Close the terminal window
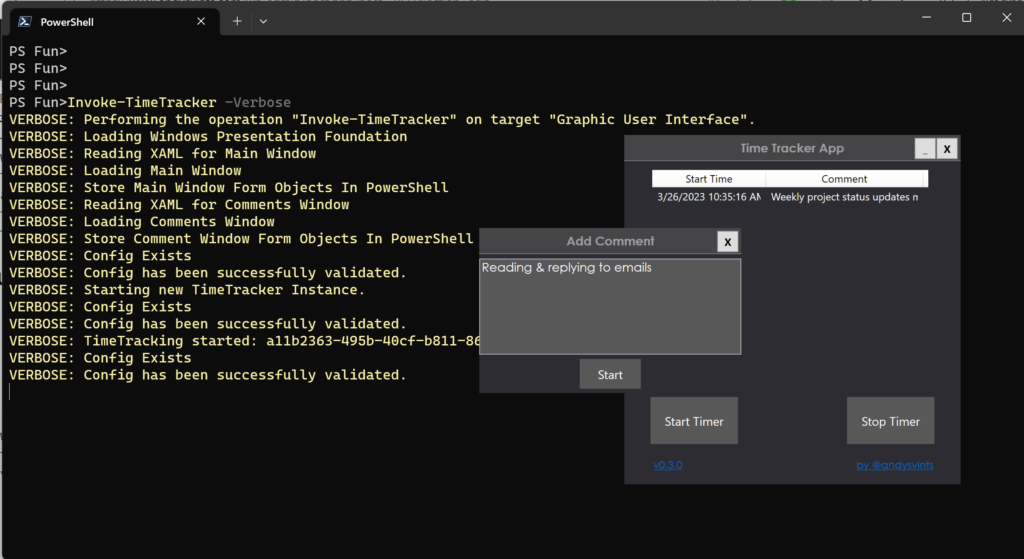This screenshot has width=1024, height=559. (1006, 18)
